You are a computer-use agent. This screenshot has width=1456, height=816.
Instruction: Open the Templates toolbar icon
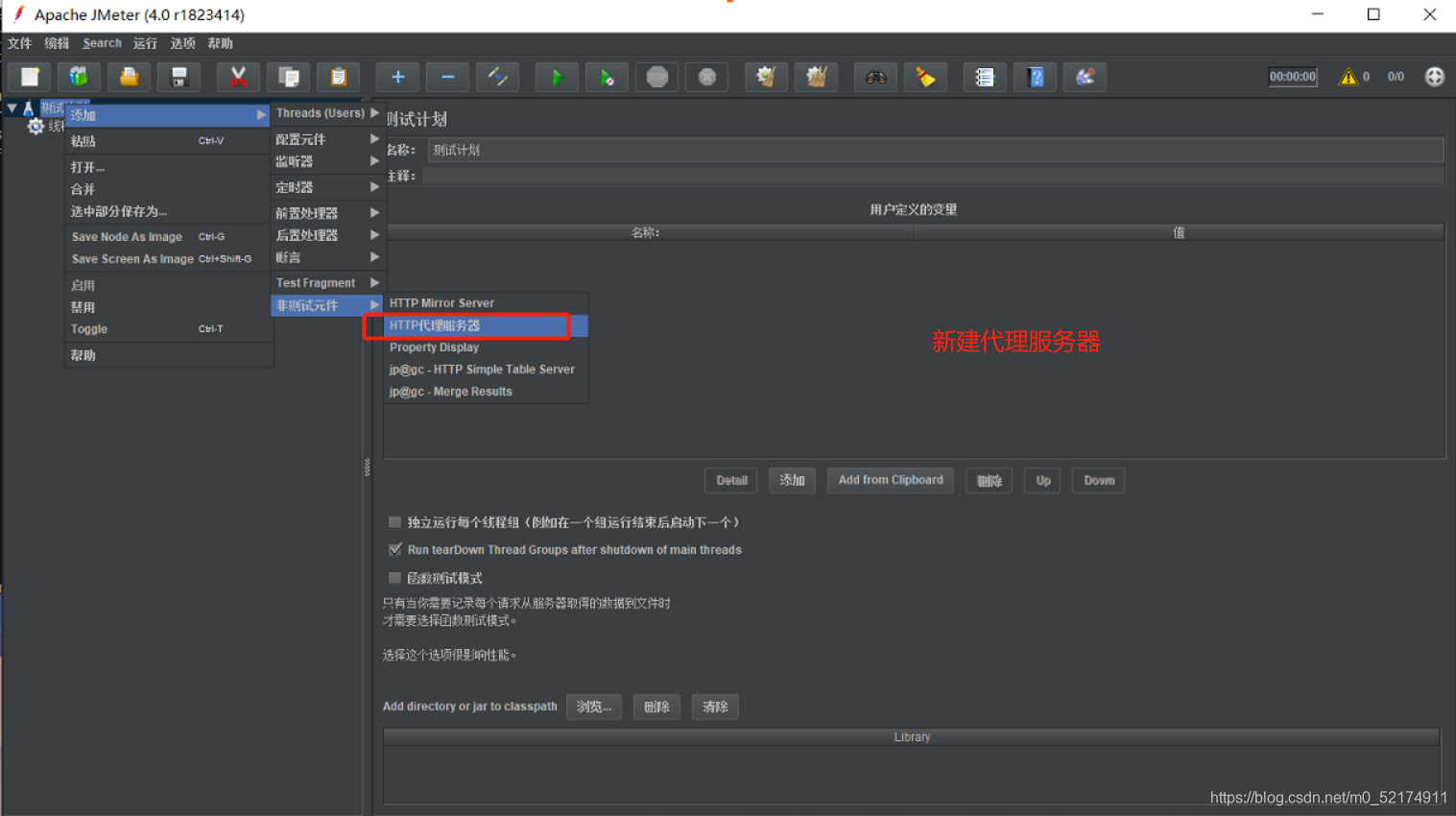[x=79, y=77]
